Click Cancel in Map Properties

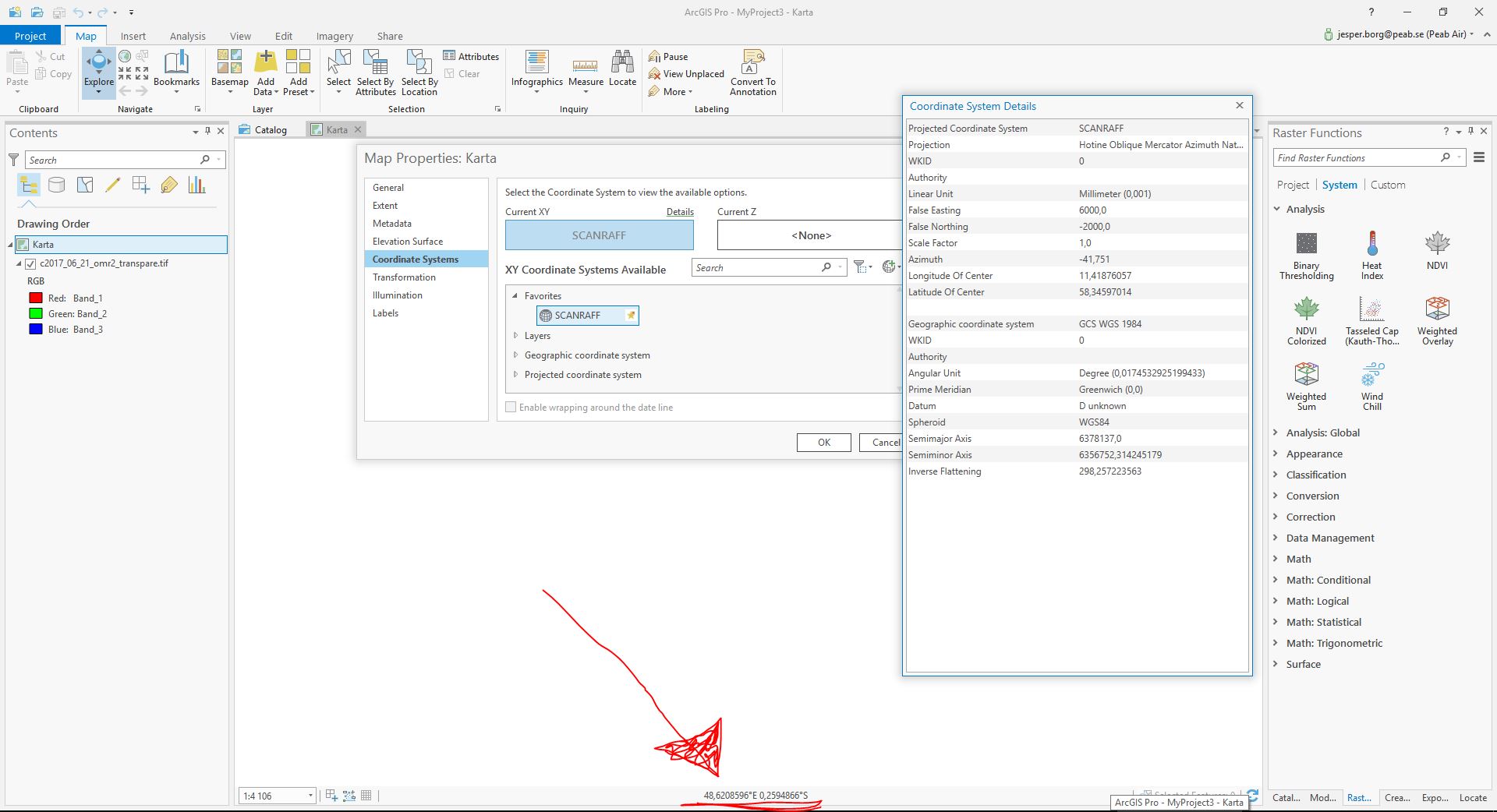click(x=882, y=443)
